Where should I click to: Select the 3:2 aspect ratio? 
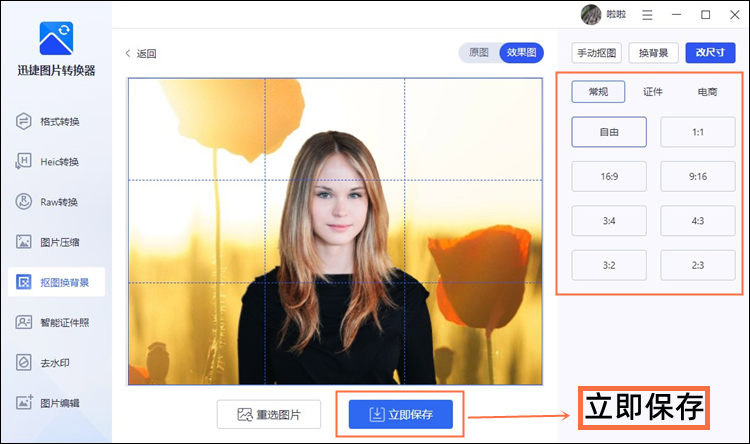[609, 265]
